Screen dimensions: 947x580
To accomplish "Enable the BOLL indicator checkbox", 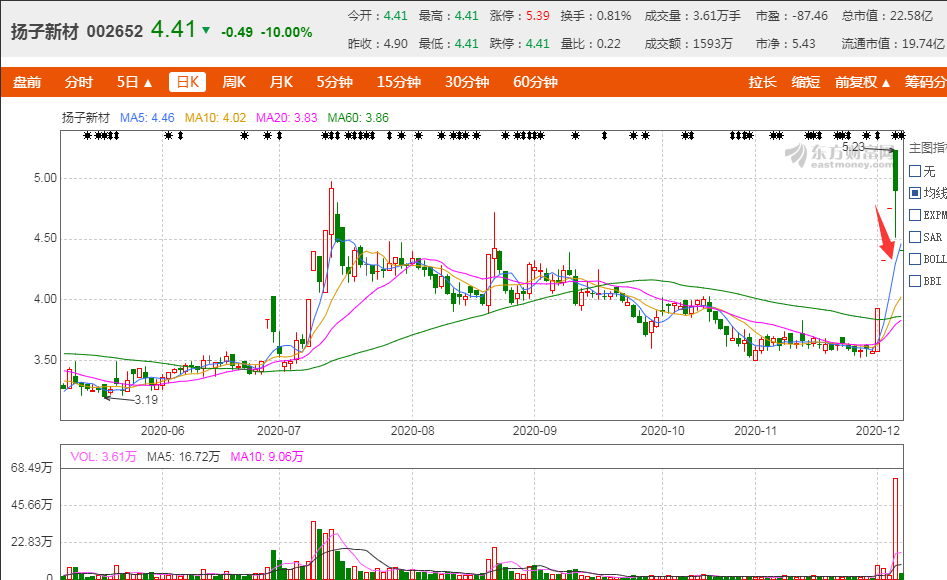I will (x=915, y=259).
